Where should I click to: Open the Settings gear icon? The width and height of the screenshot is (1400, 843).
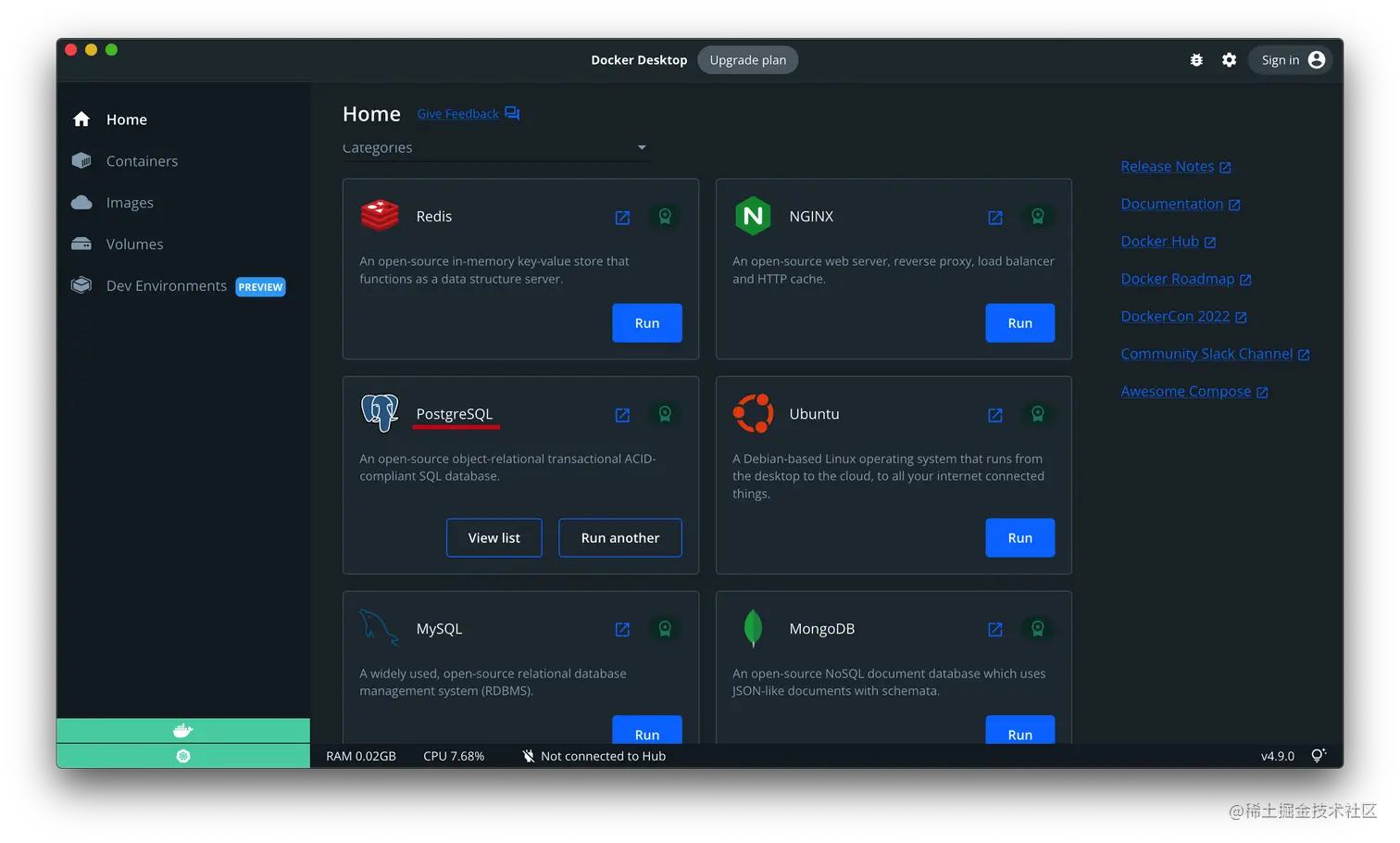point(1229,60)
